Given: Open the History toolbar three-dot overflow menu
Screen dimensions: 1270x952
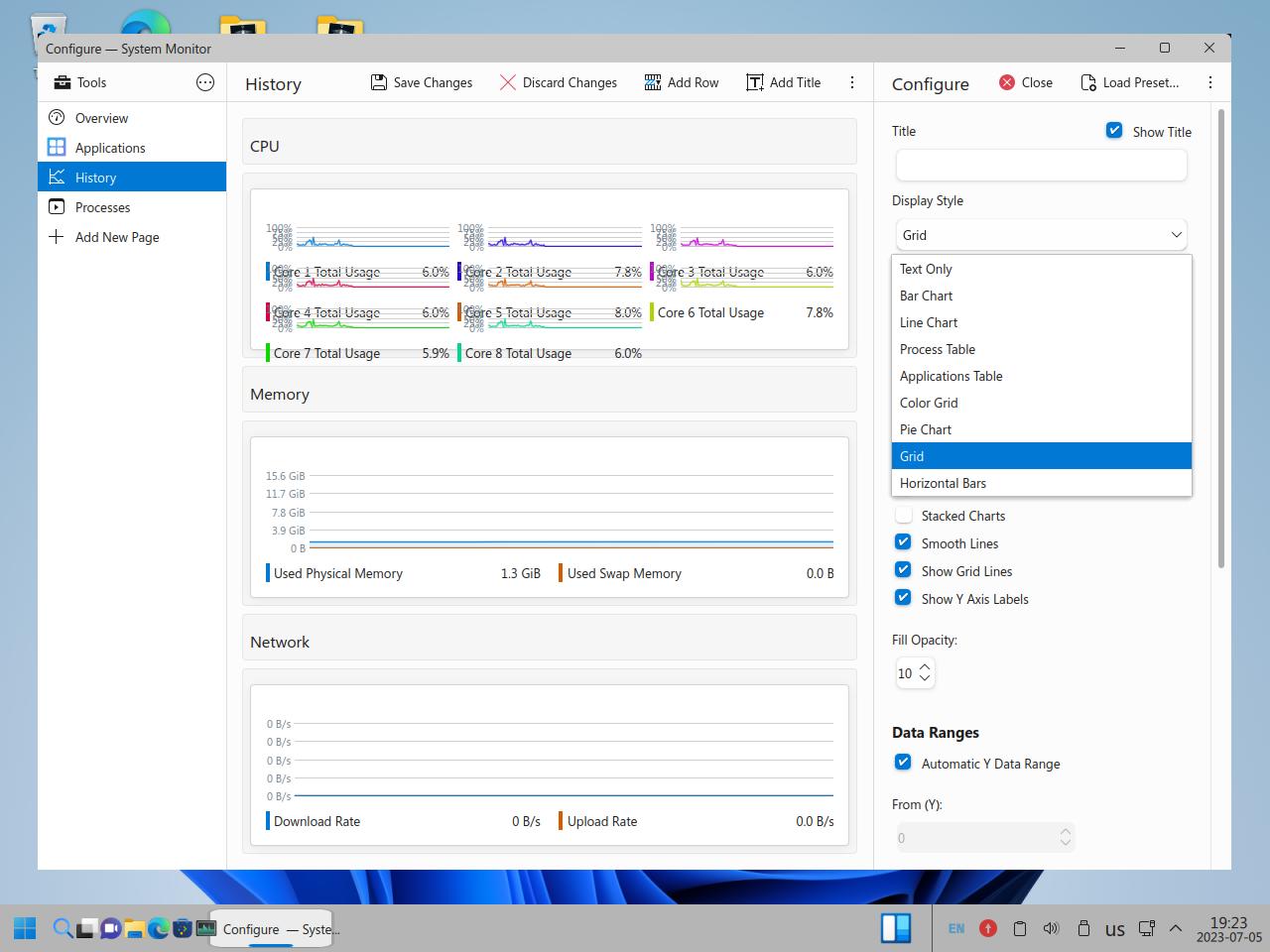Looking at the screenshot, I should point(852,82).
